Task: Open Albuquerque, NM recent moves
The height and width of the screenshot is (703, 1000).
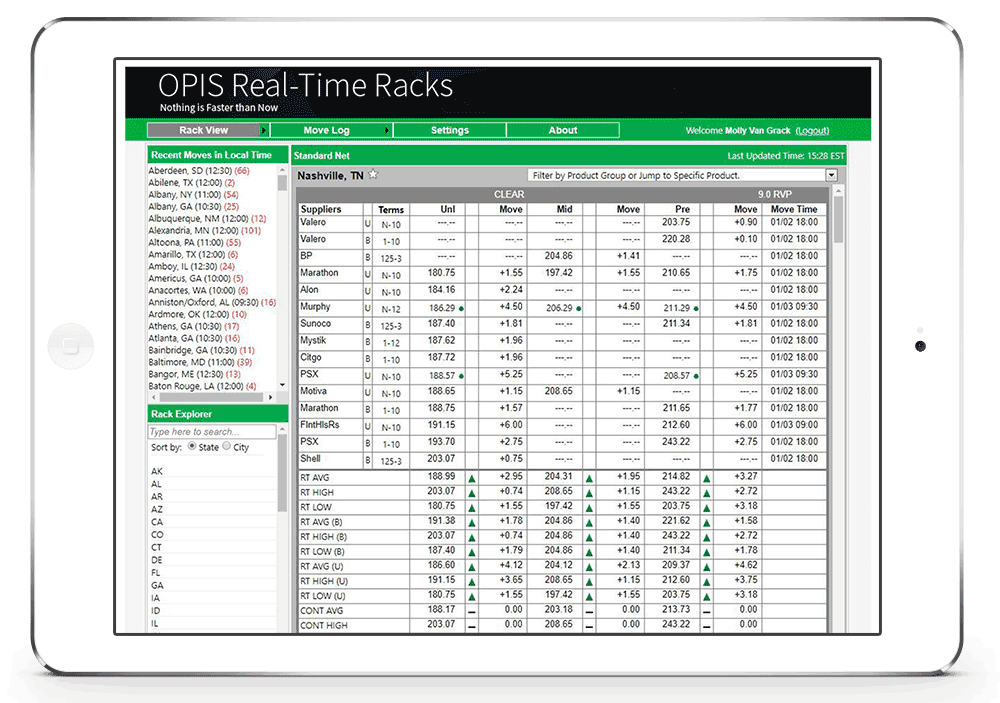Action: click(x=207, y=219)
